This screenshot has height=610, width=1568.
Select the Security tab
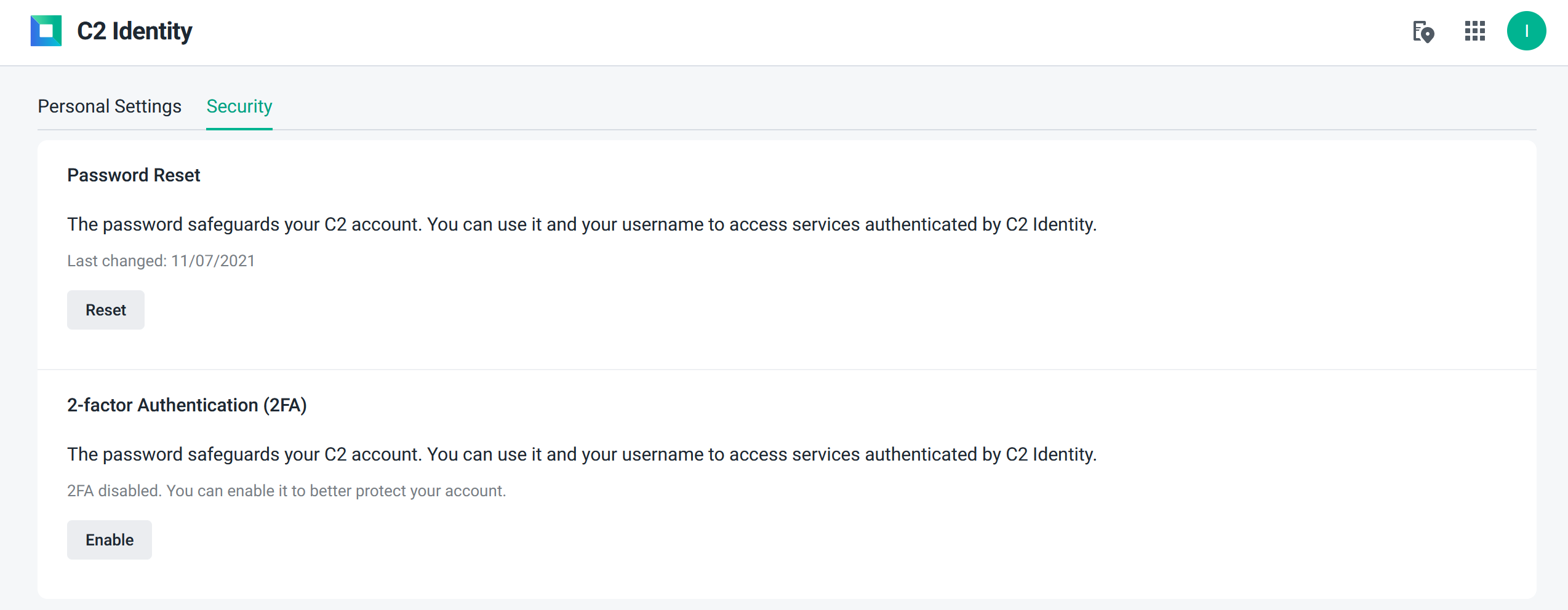(x=239, y=106)
